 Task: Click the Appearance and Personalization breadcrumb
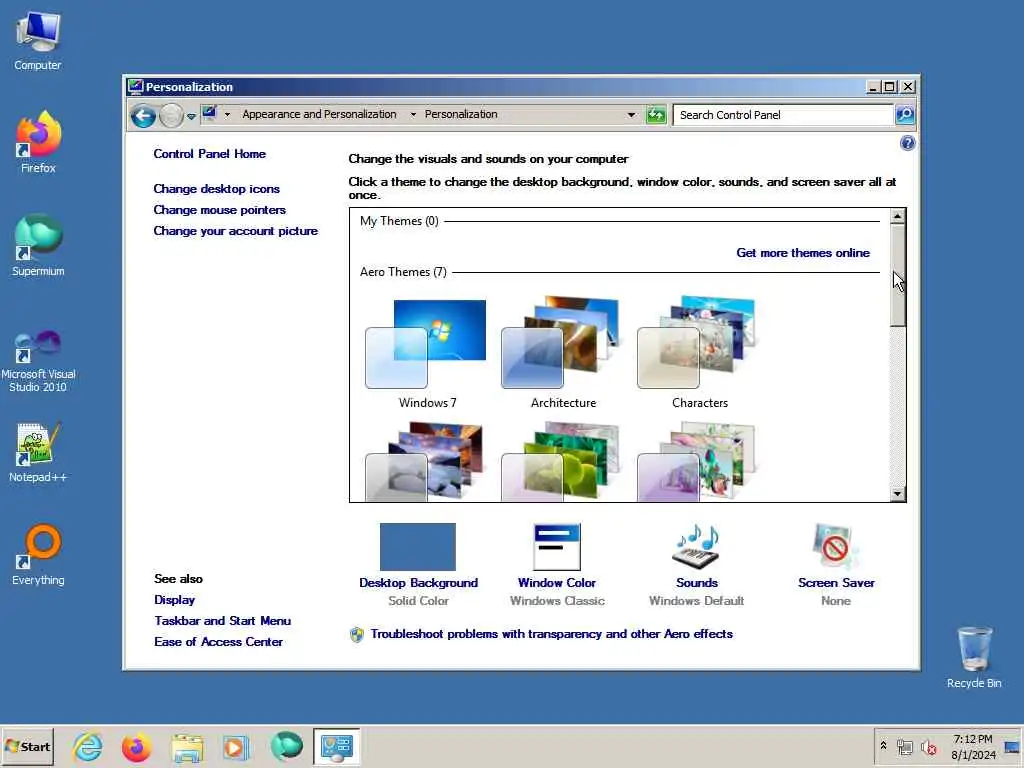pos(319,114)
